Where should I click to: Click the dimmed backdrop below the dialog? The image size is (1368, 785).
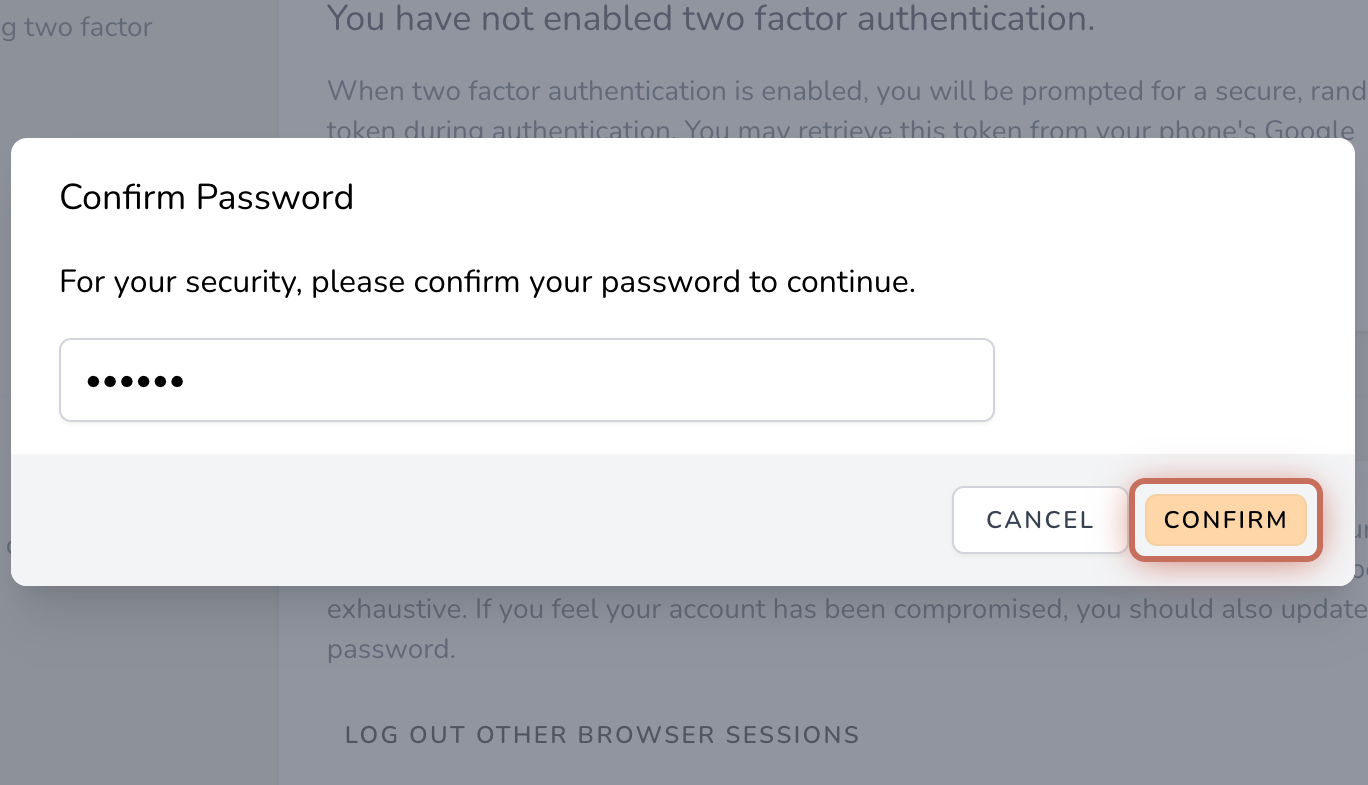[1000, 690]
